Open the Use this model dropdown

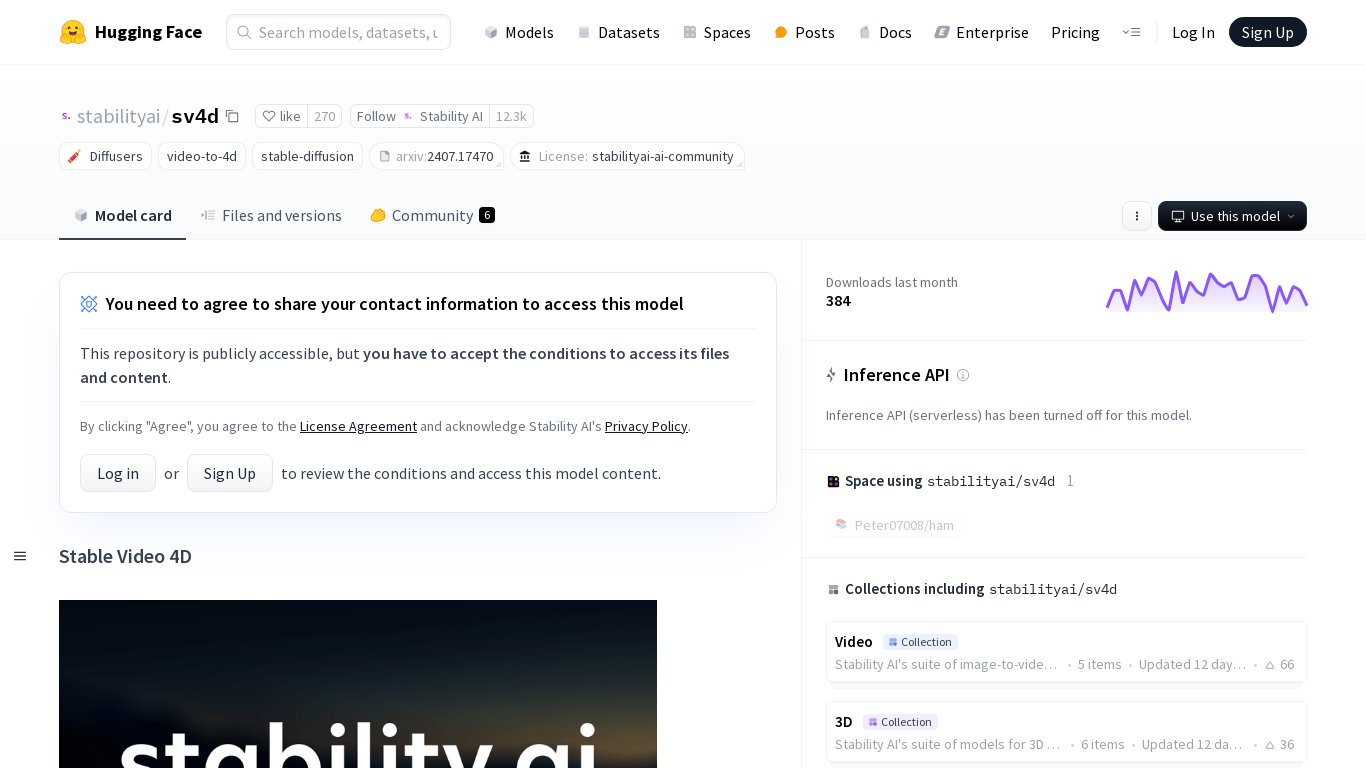[x=1232, y=216]
